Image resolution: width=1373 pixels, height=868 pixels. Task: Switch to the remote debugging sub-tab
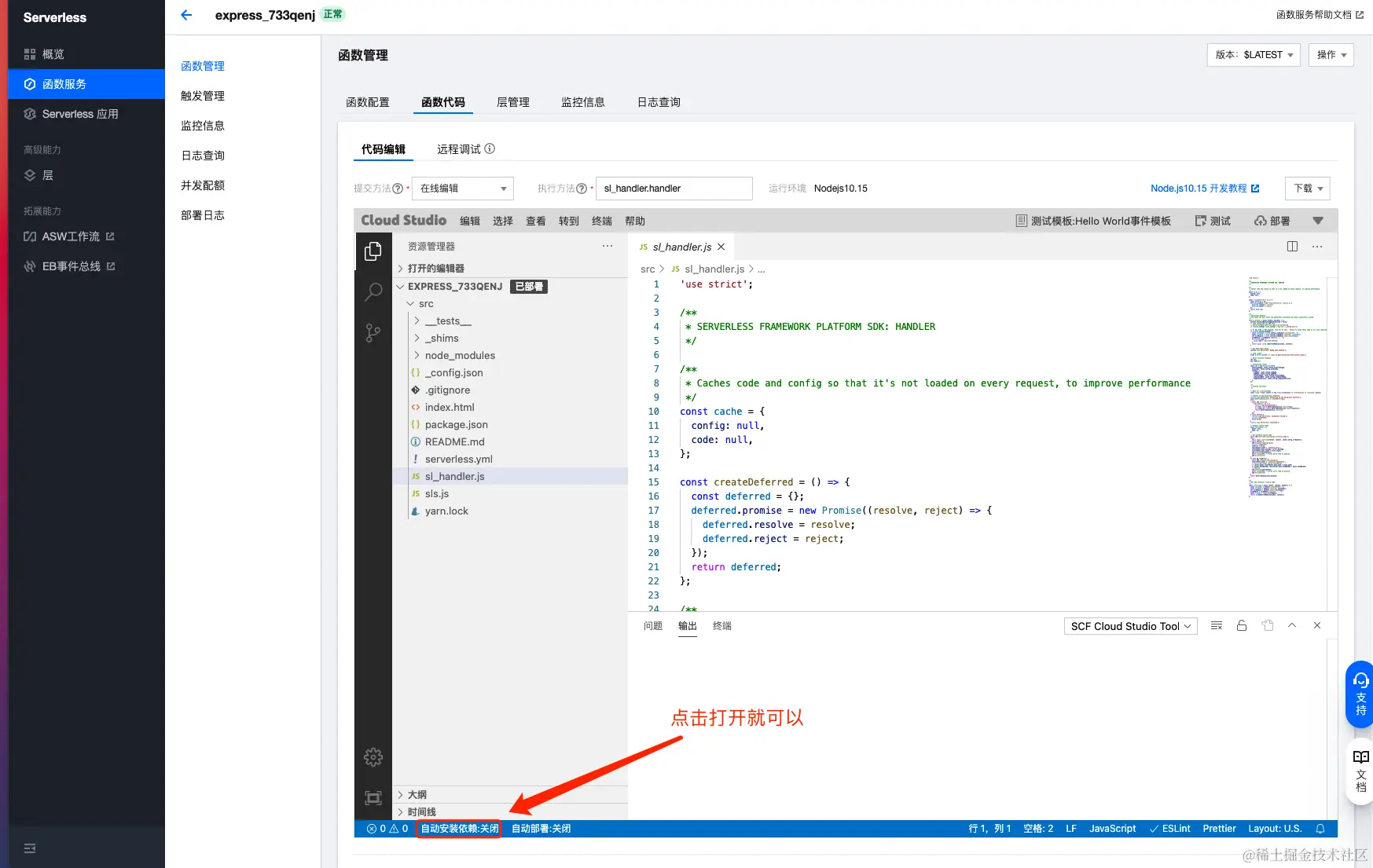[459, 149]
